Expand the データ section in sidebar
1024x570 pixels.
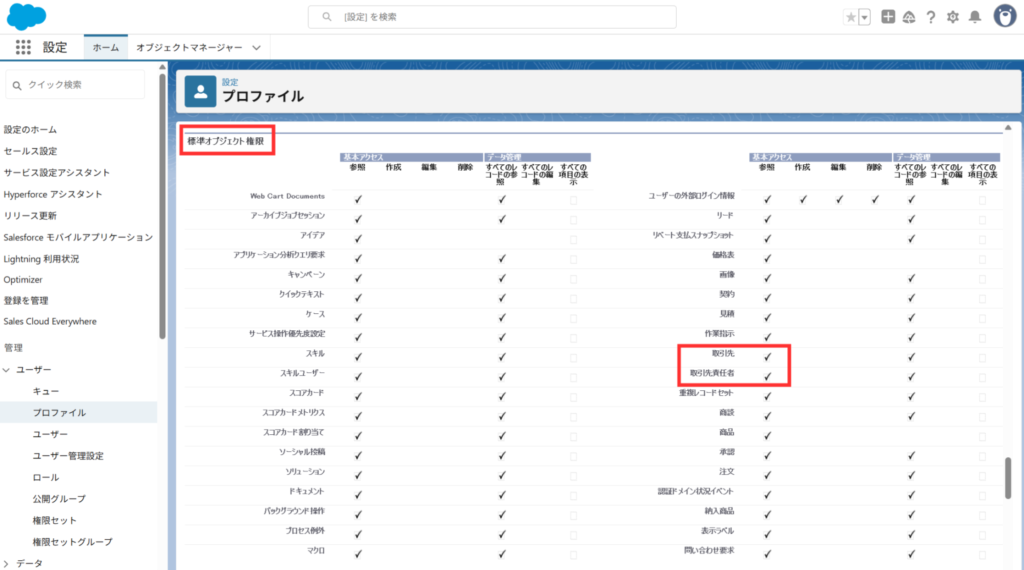point(7,563)
